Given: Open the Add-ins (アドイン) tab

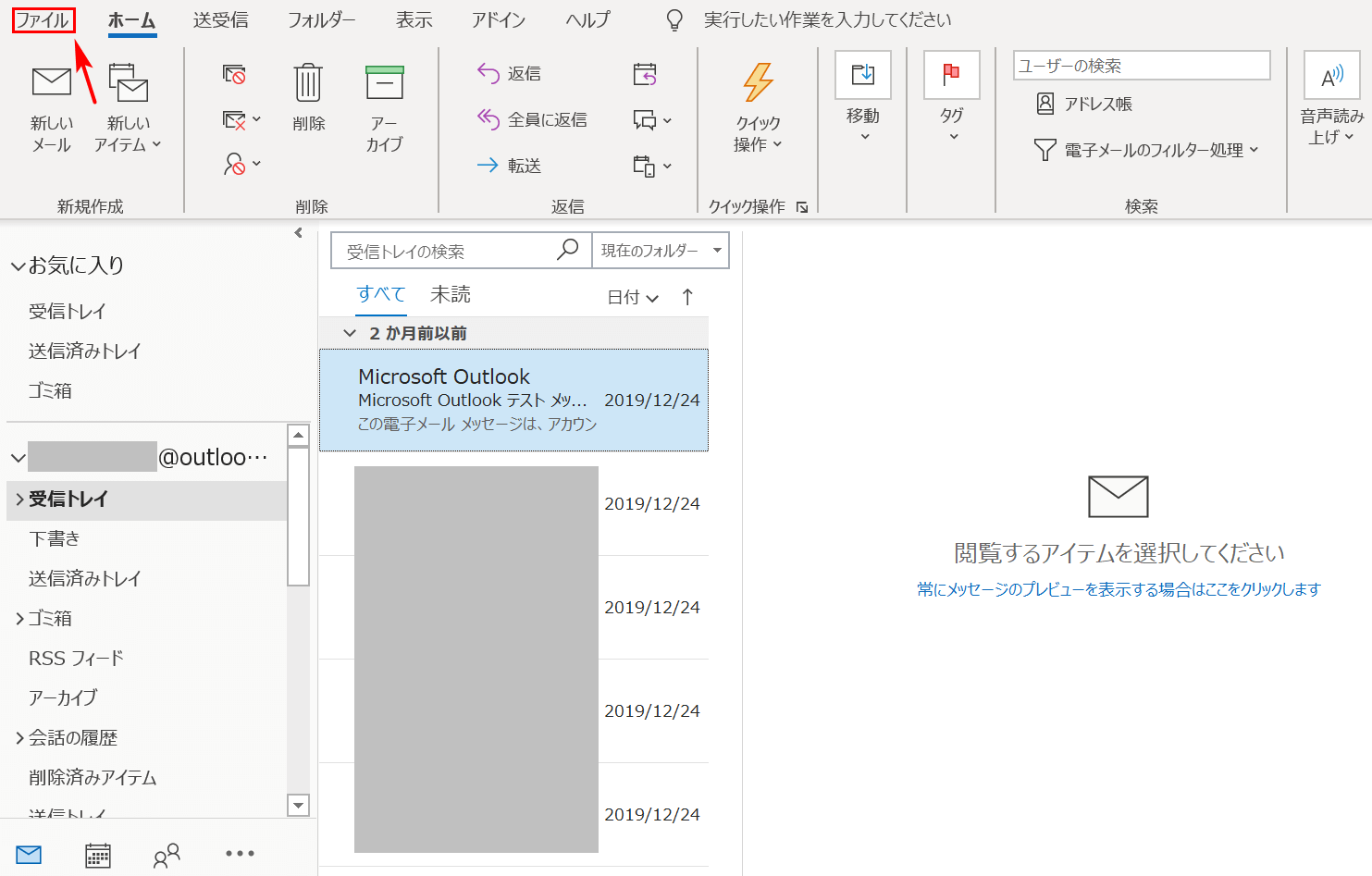Looking at the screenshot, I should click(x=499, y=19).
